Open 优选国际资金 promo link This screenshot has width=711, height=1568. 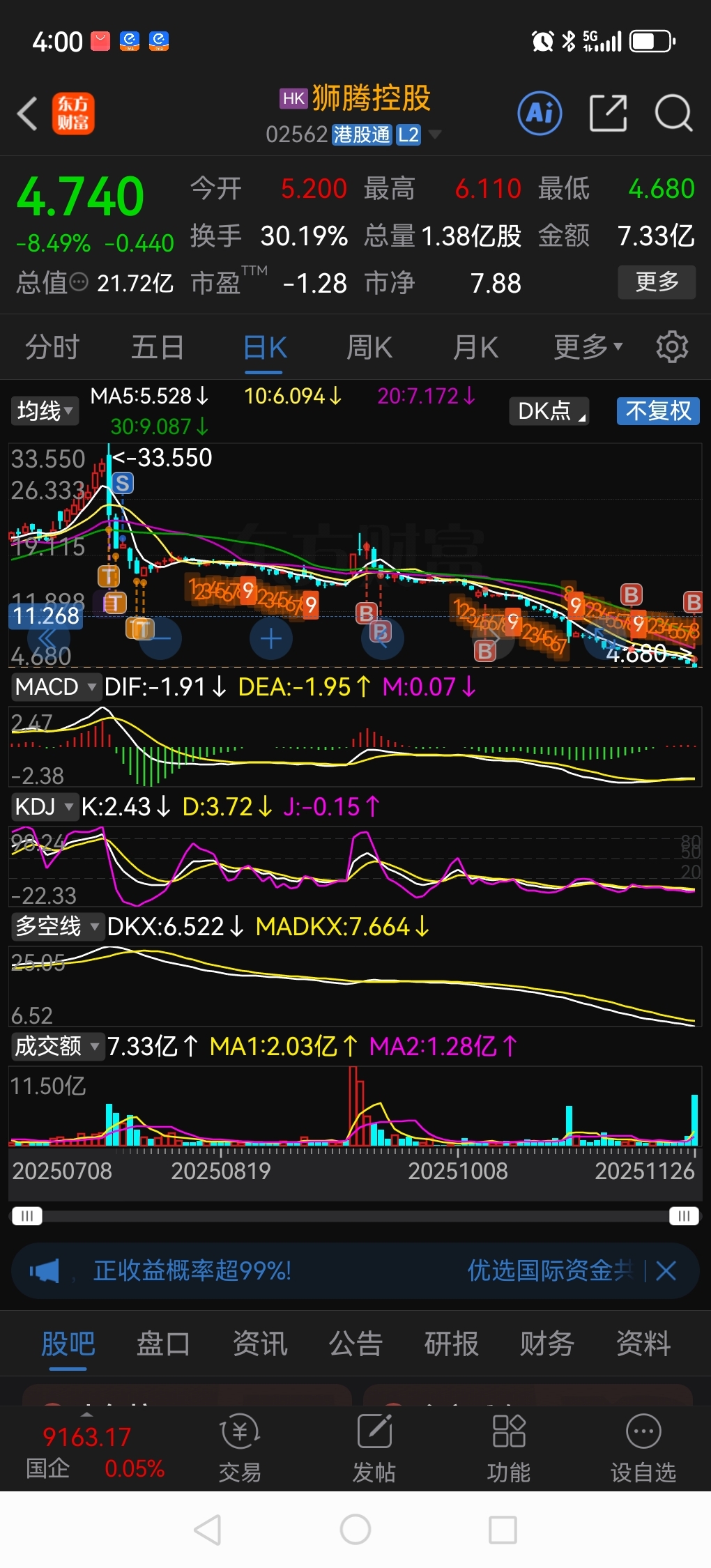pos(551,1270)
